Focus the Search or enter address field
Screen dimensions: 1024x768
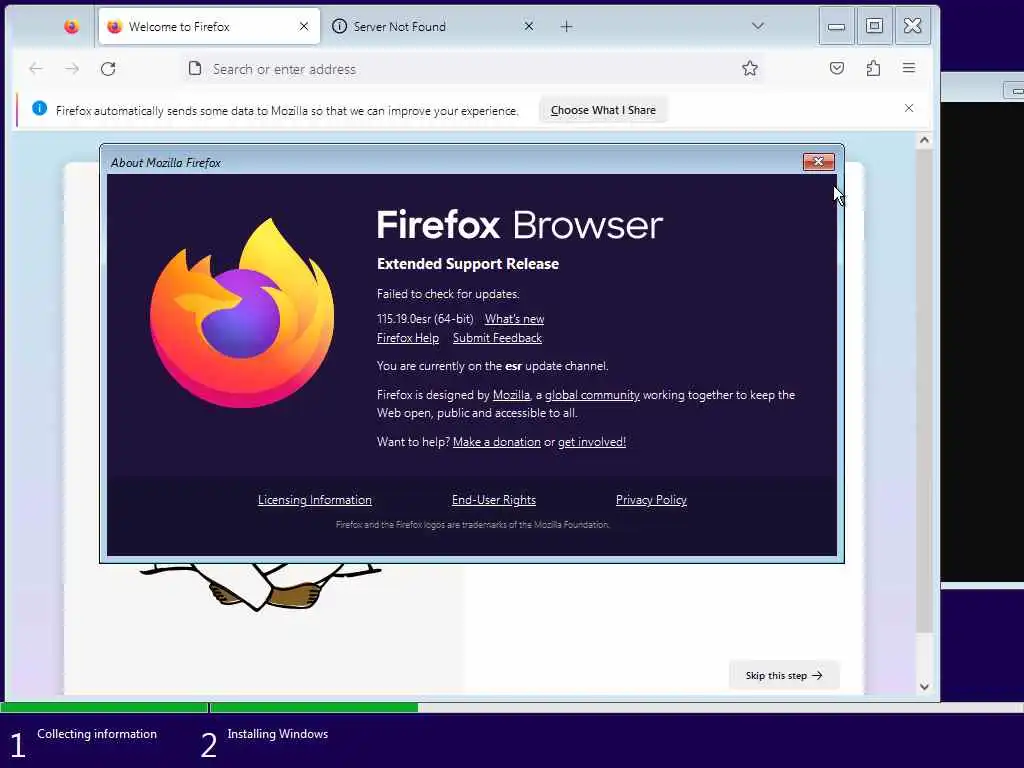point(473,69)
